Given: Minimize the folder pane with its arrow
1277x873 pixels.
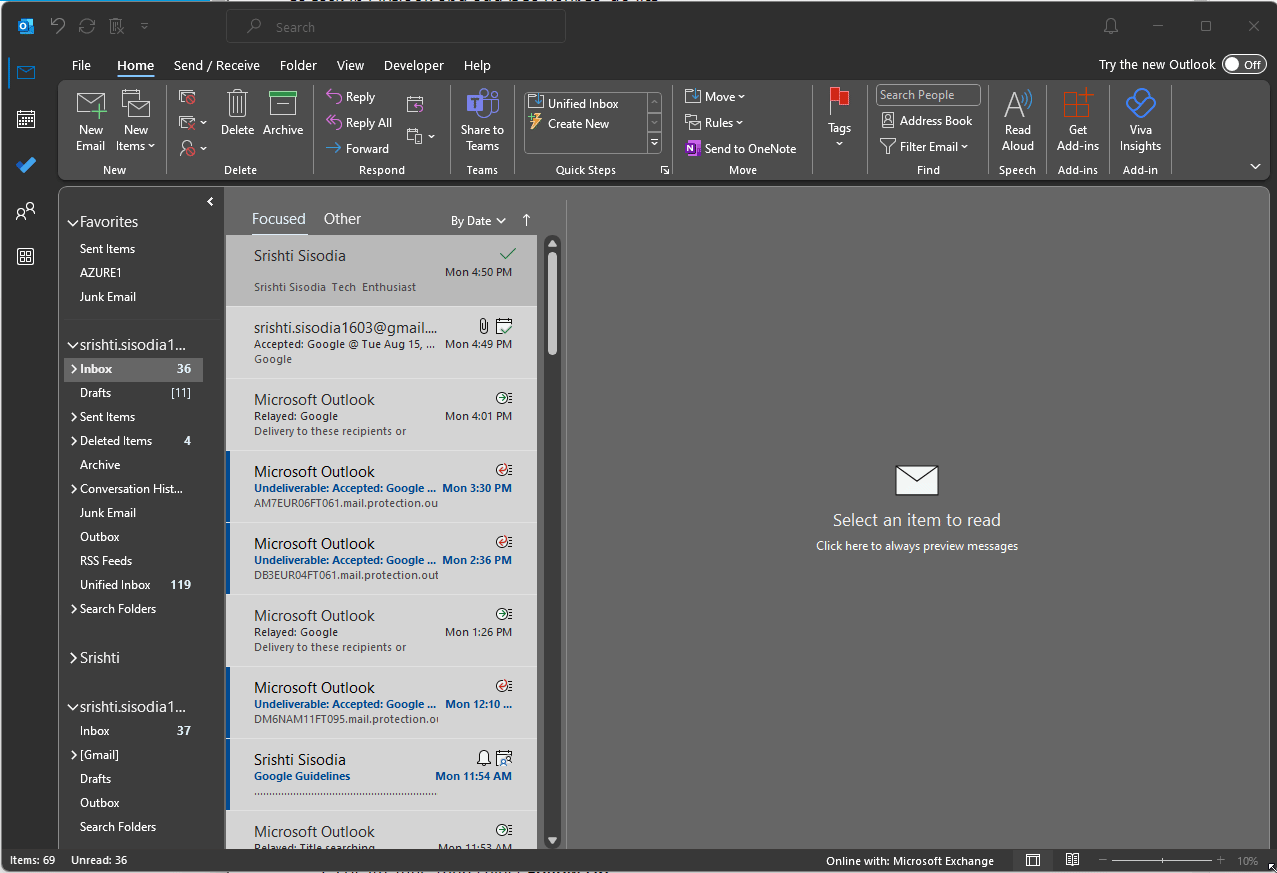Looking at the screenshot, I should 210,202.
